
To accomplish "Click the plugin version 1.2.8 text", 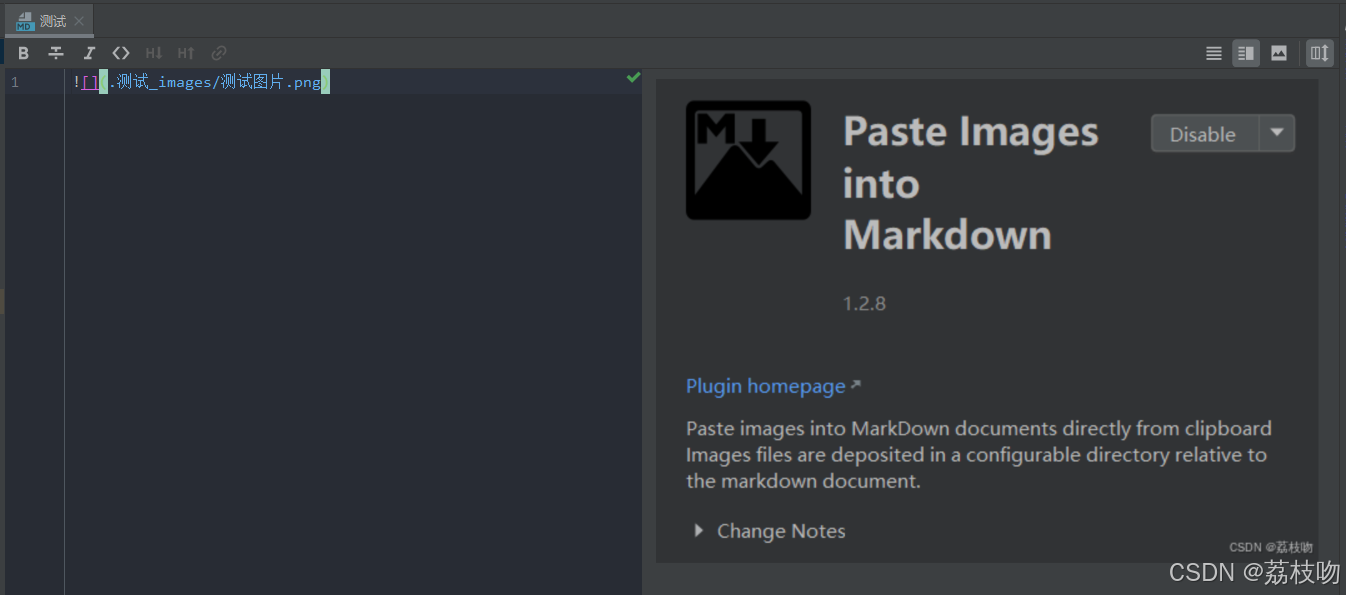I will click(x=865, y=303).
